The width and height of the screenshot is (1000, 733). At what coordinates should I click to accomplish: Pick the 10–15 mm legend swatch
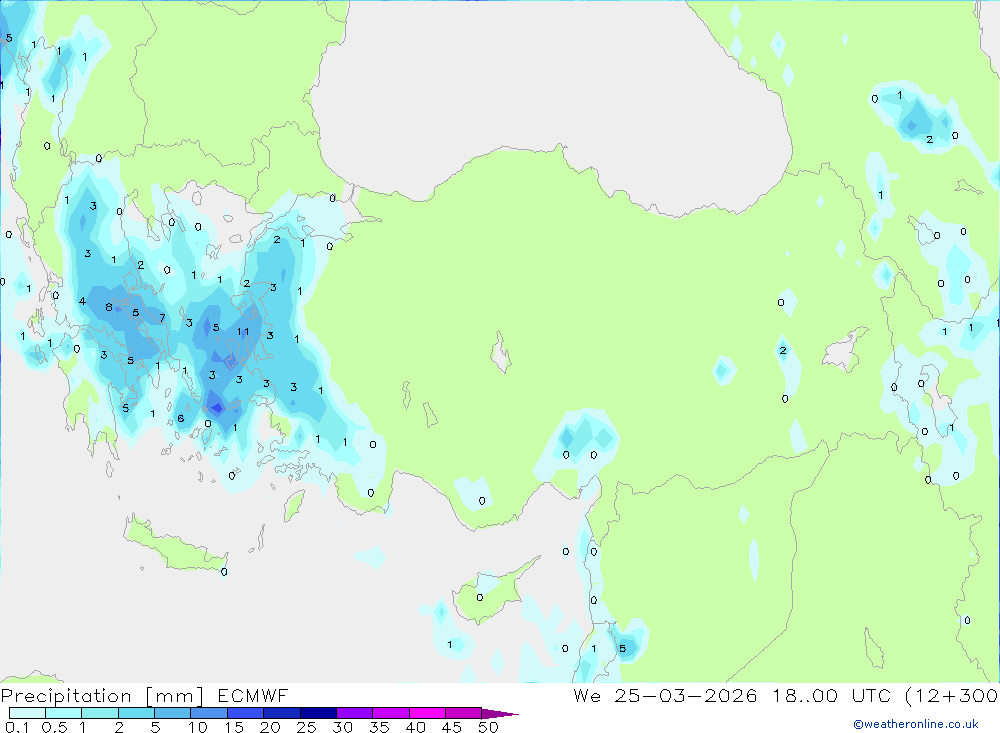coord(209,713)
